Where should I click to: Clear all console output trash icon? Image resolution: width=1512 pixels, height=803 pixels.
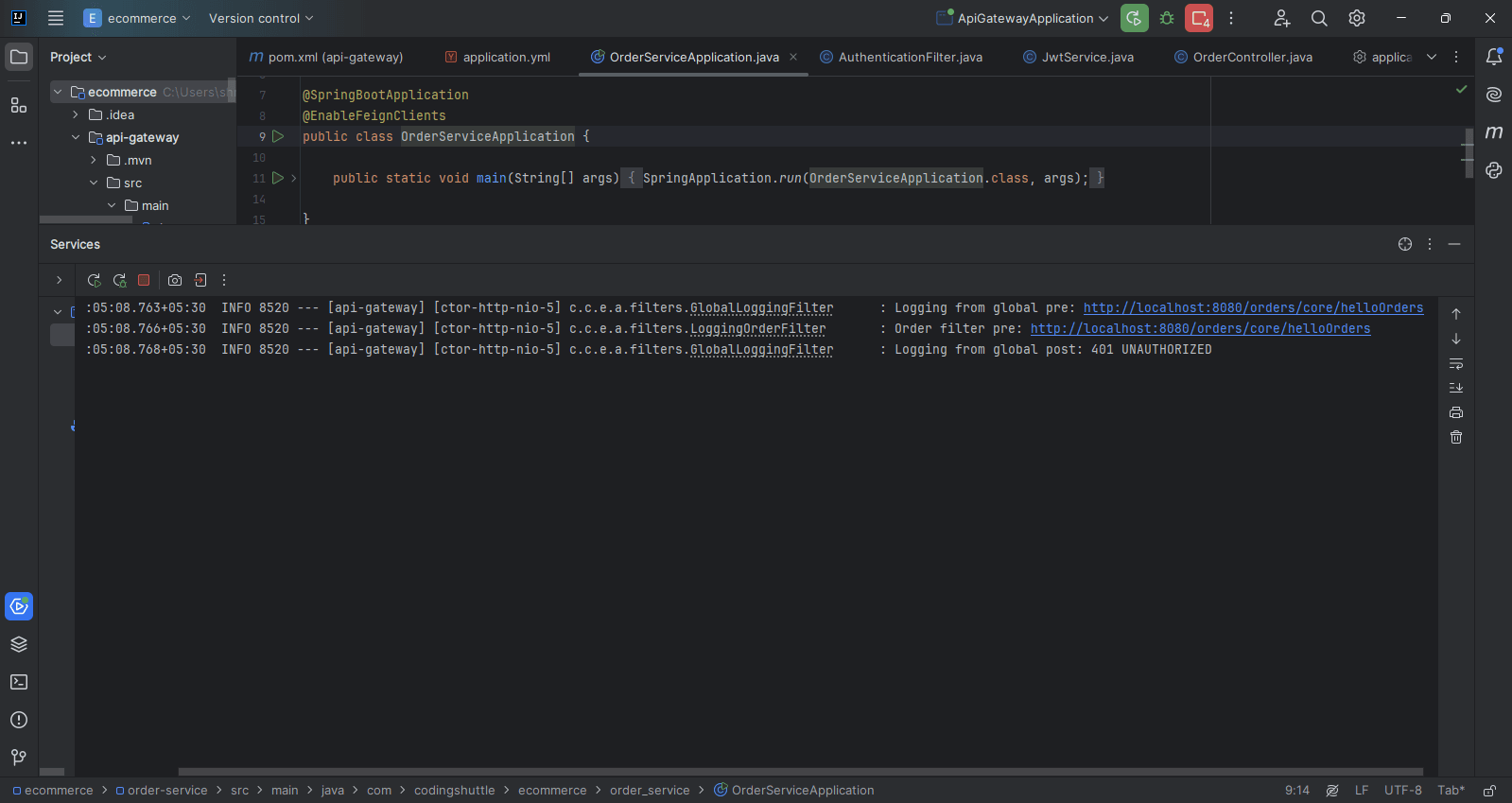1456,437
